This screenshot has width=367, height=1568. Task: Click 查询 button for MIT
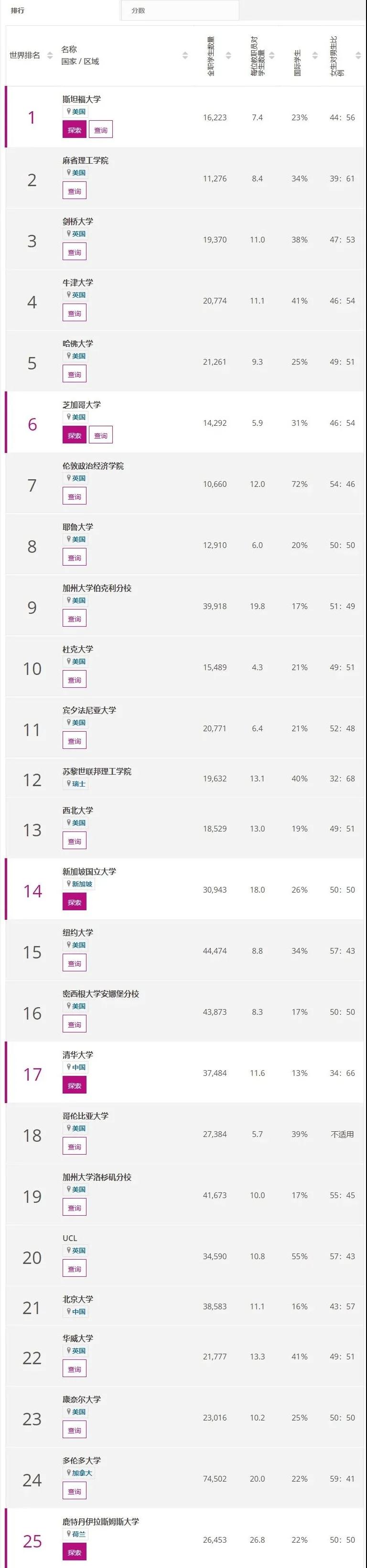[x=75, y=191]
